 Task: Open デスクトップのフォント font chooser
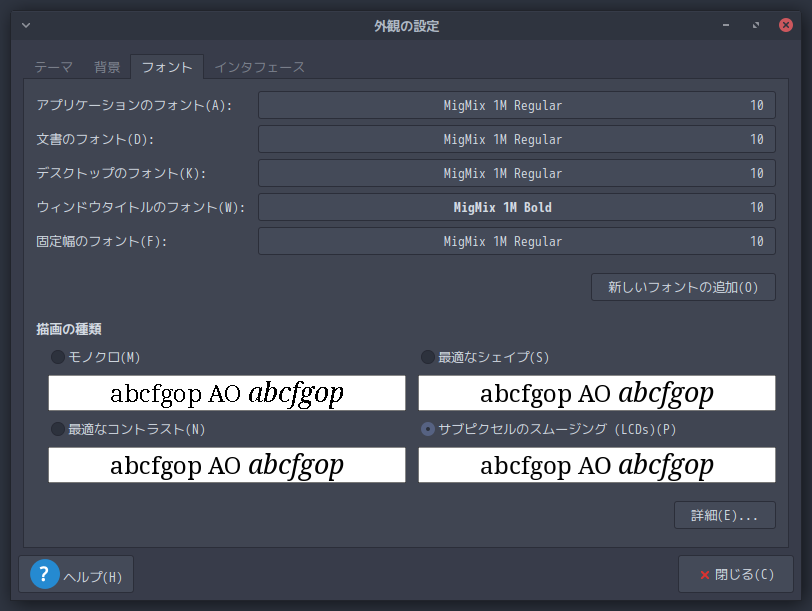(516, 173)
